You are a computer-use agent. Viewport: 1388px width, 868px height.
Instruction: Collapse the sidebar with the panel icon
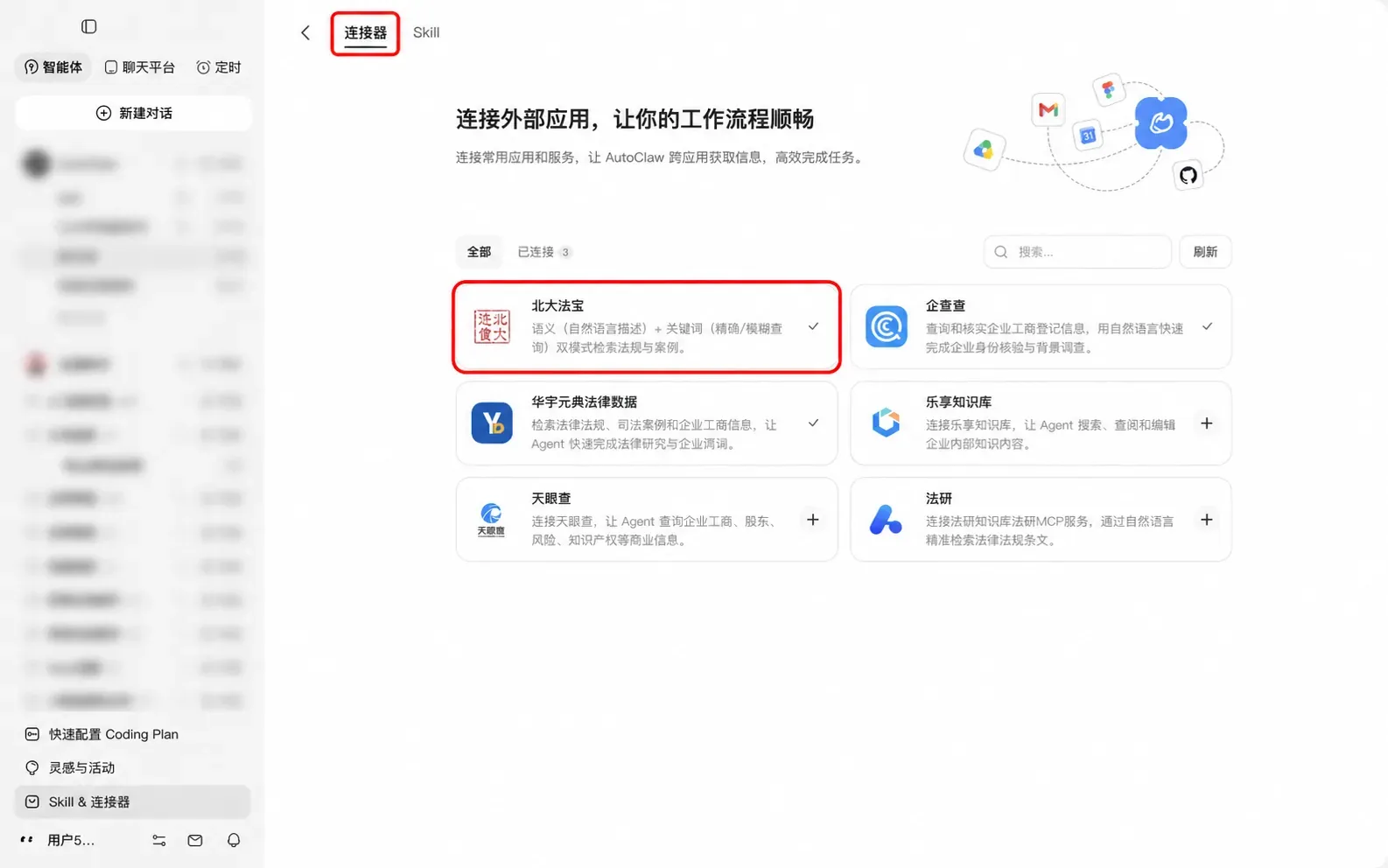tap(89, 26)
